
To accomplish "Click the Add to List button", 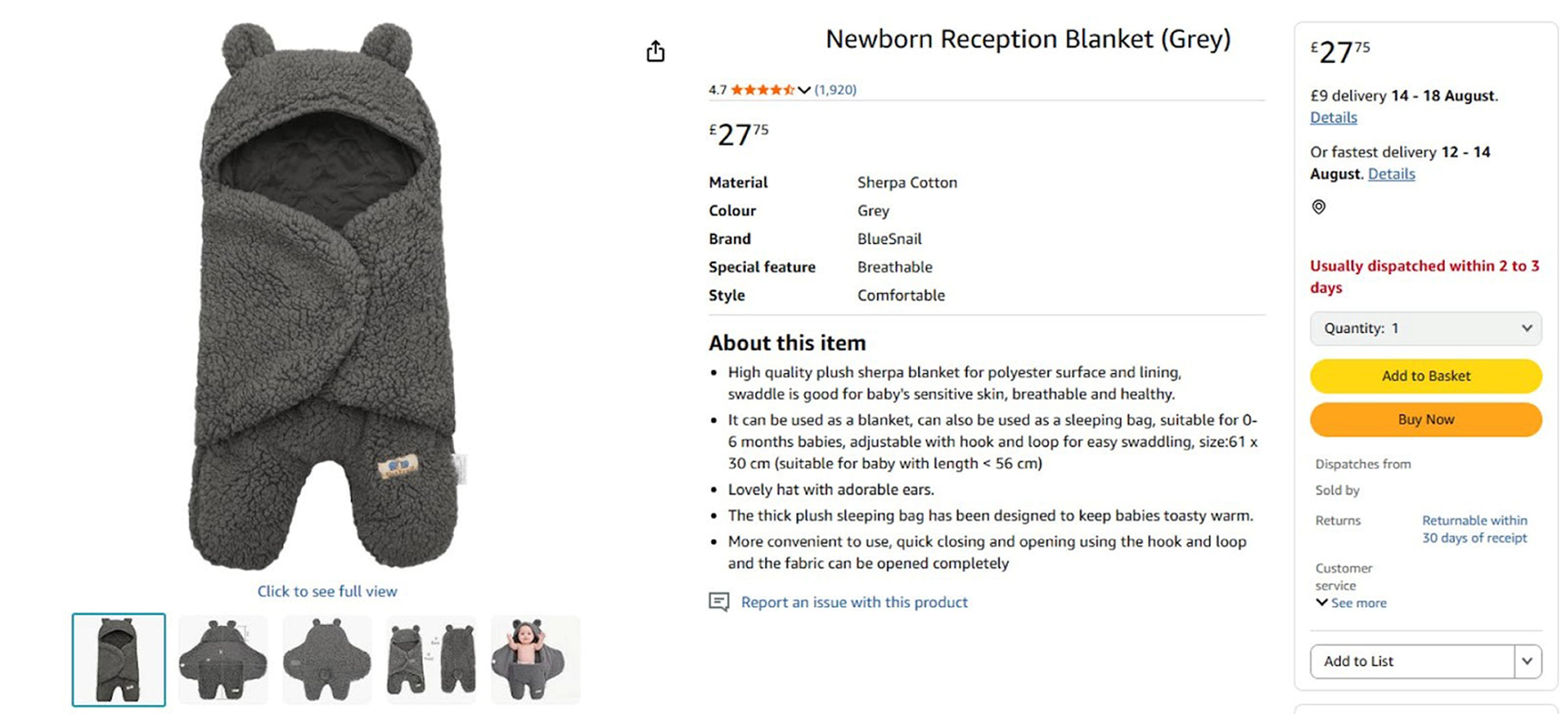I will (1412, 661).
